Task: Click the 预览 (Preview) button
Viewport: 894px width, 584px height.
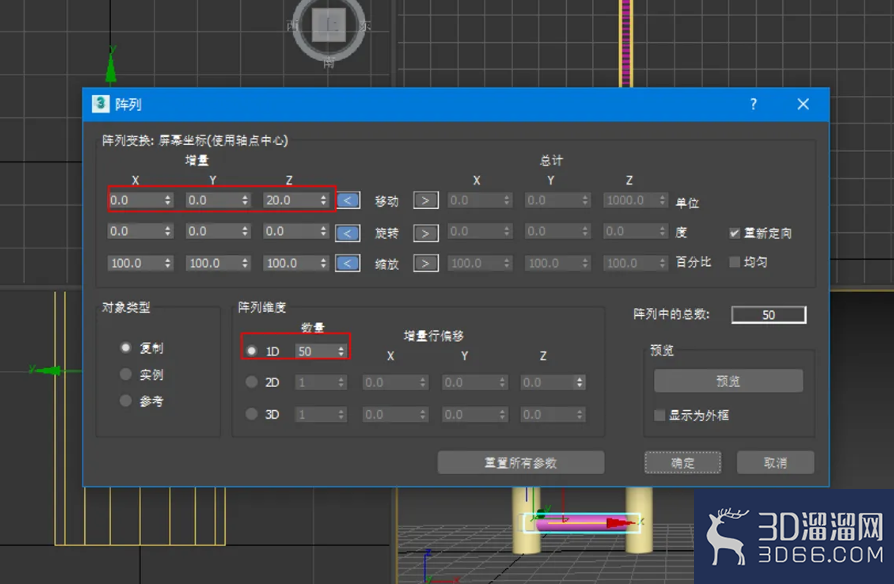Action: 728,381
